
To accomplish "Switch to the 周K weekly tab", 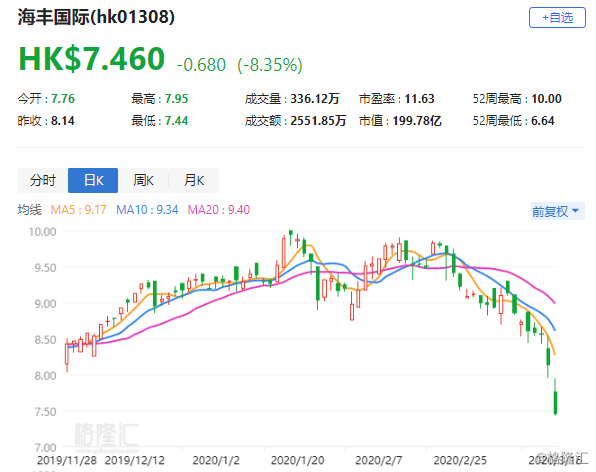I will (143, 180).
